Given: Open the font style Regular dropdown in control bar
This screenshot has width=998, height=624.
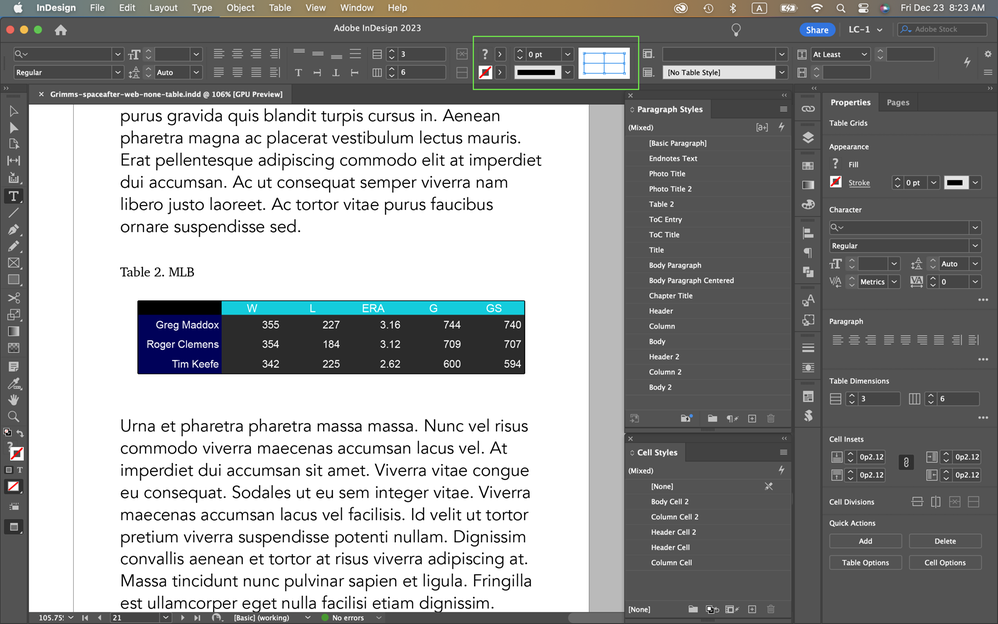Looking at the screenshot, I should tap(117, 73).
